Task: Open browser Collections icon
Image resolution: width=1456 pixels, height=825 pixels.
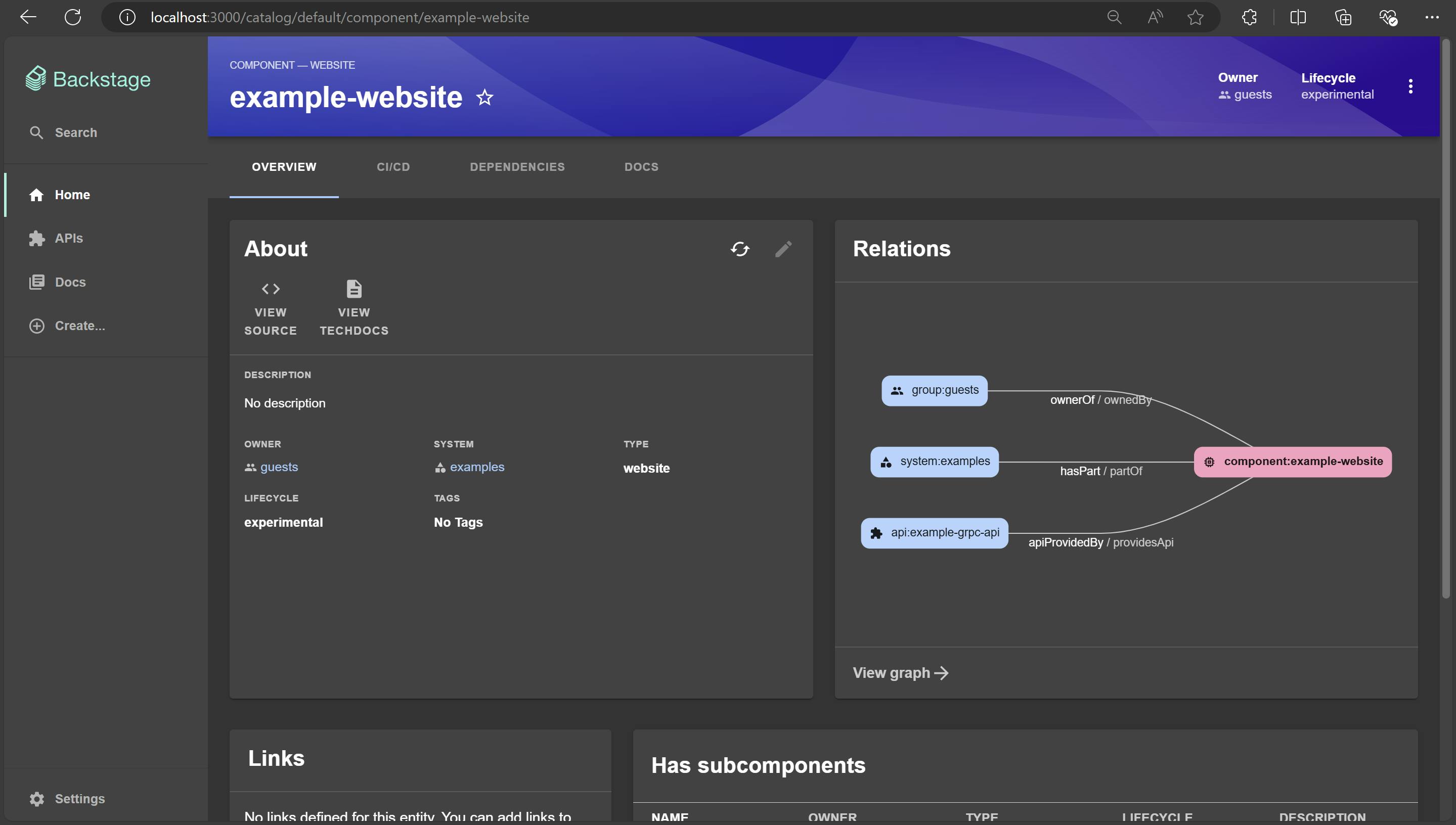Action: [1343, 18]
